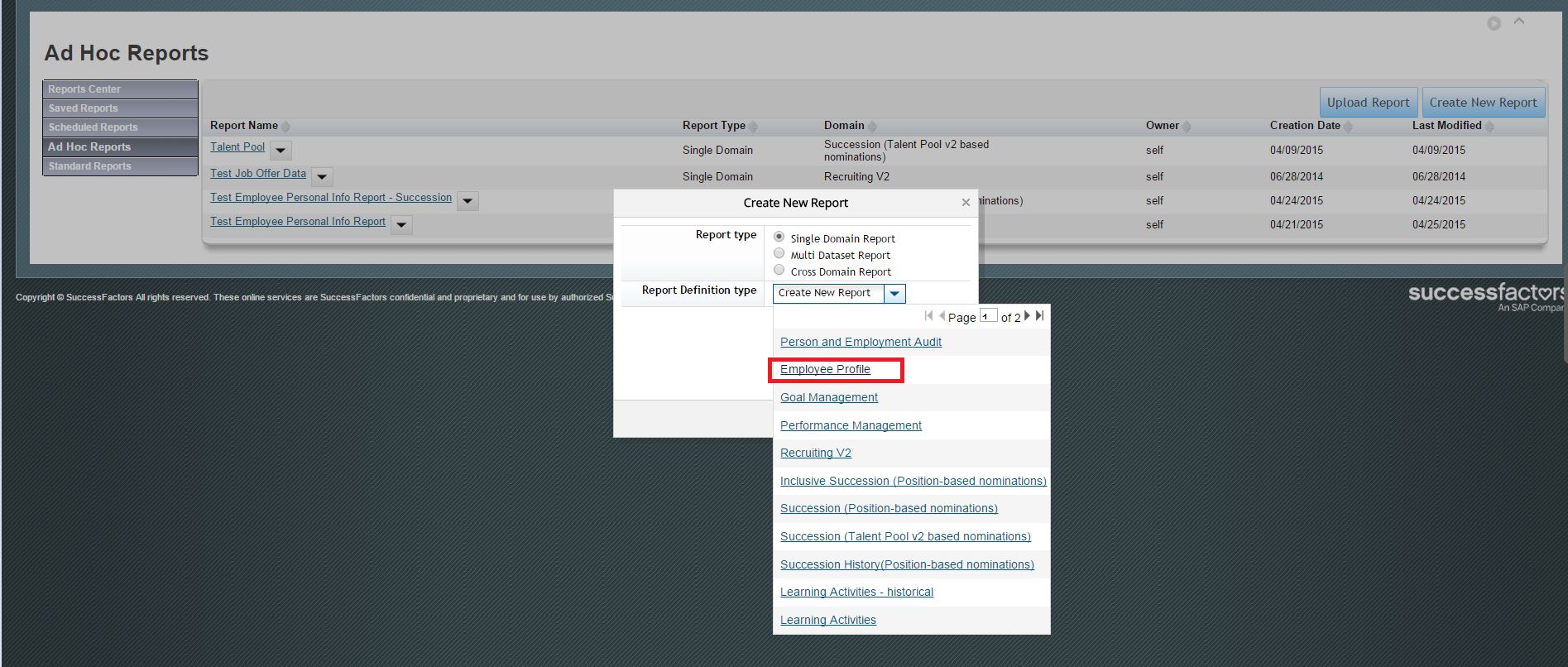The image size is (1568, 667).
Task: Open Saved Reports in sidebar
Action: click(120, 108)
